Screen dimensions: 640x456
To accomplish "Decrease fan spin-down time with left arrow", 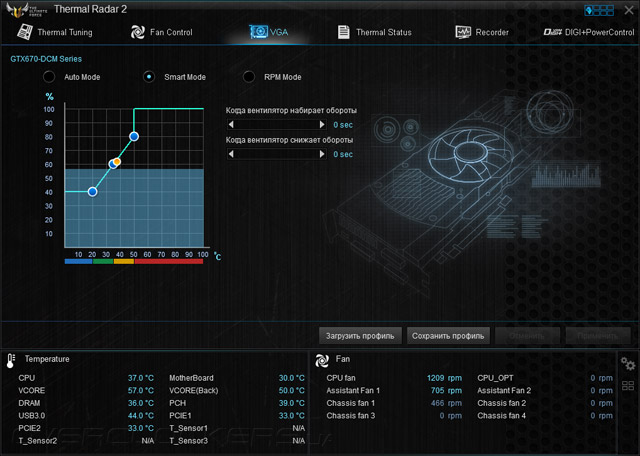I will (231, 154).
